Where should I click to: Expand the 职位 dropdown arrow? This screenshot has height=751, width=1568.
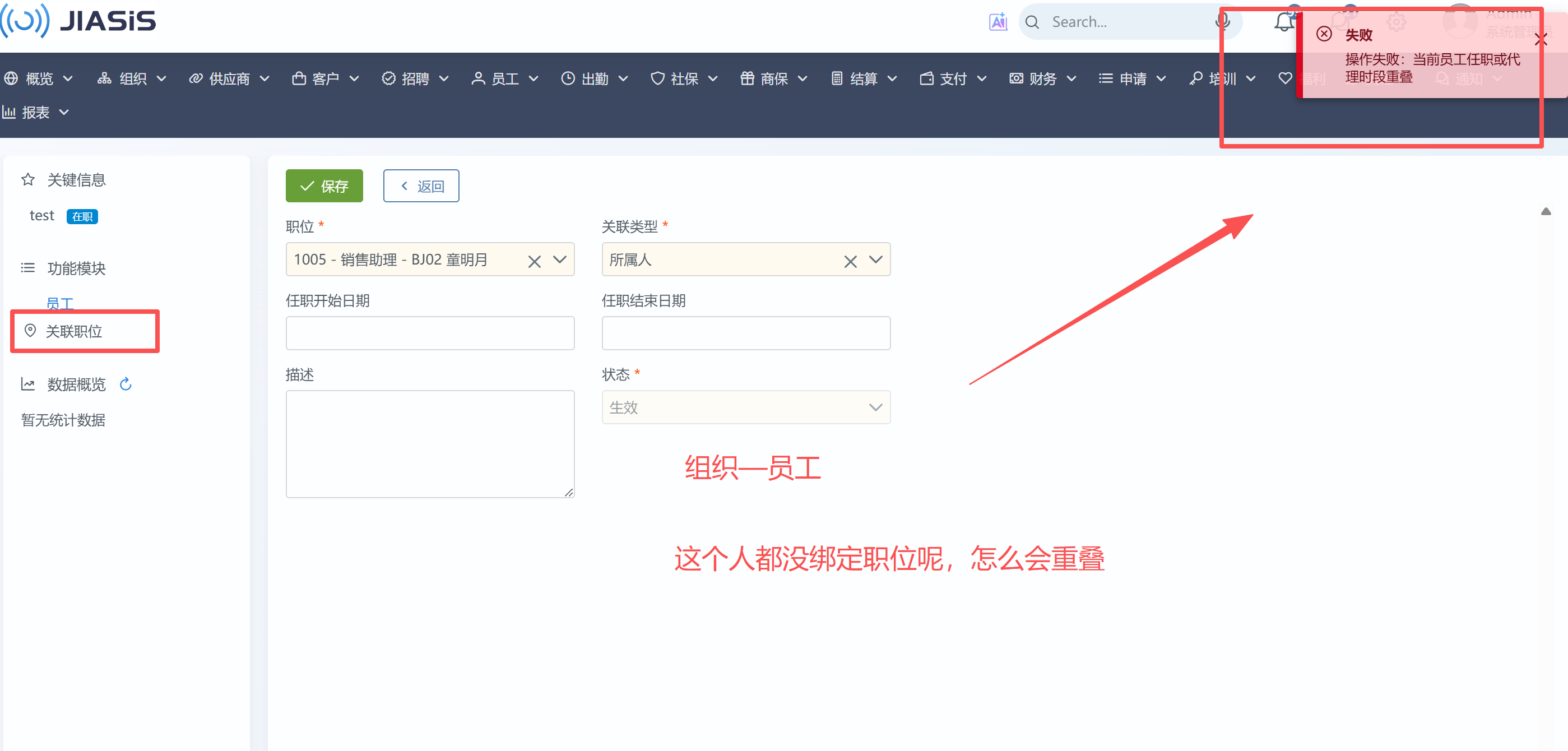tap(559, 260)
